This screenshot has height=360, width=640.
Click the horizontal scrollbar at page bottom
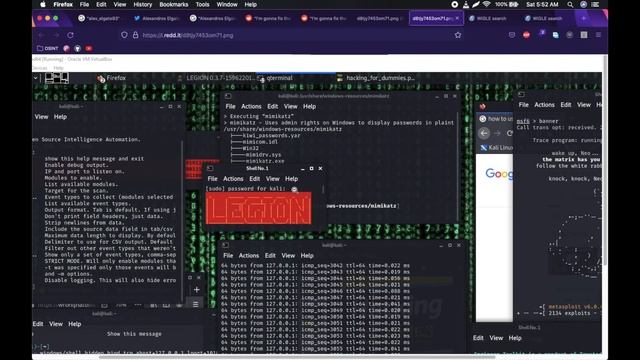297,357
